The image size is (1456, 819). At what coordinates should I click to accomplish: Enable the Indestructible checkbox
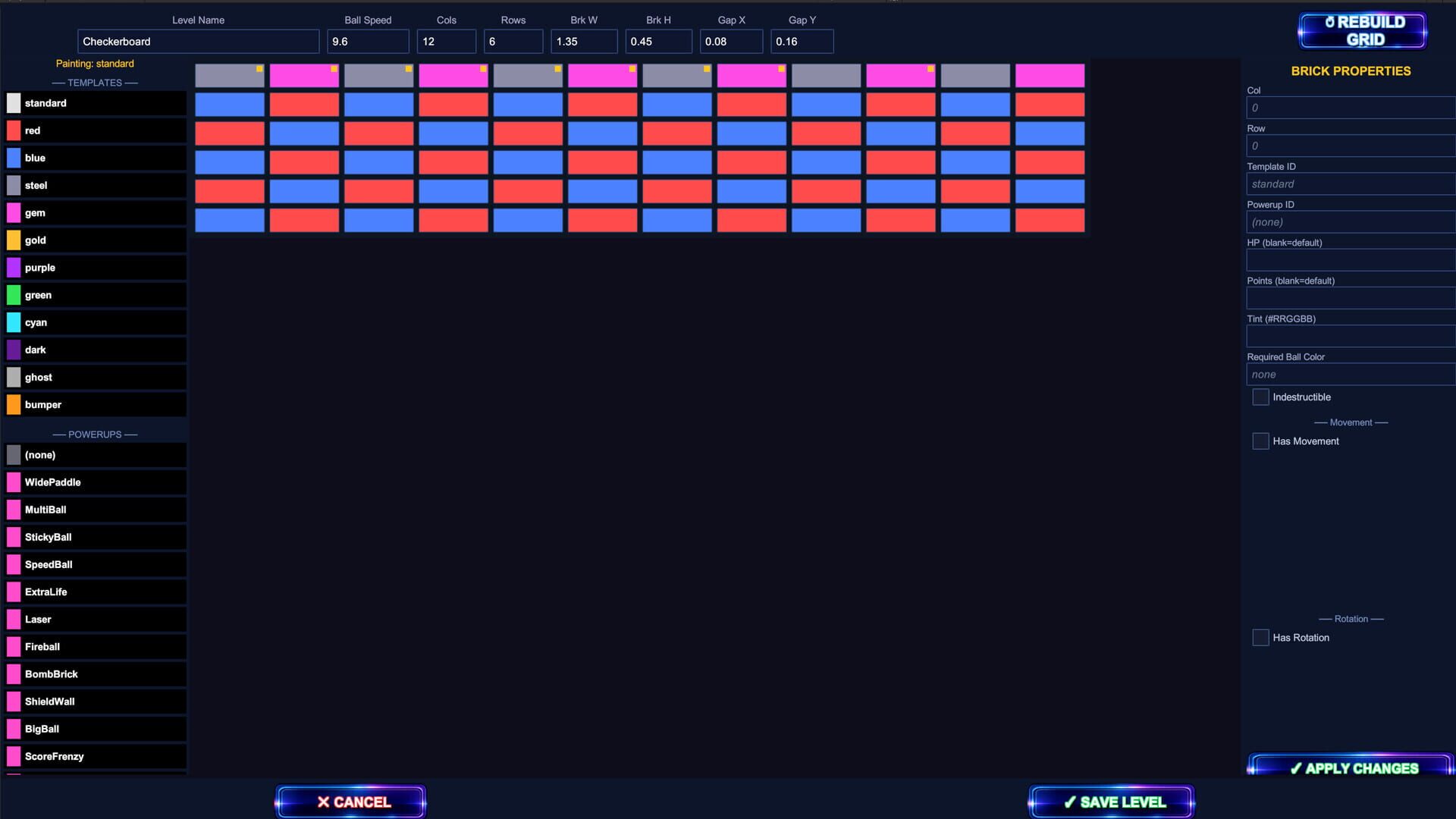[x=1260, y=397]
